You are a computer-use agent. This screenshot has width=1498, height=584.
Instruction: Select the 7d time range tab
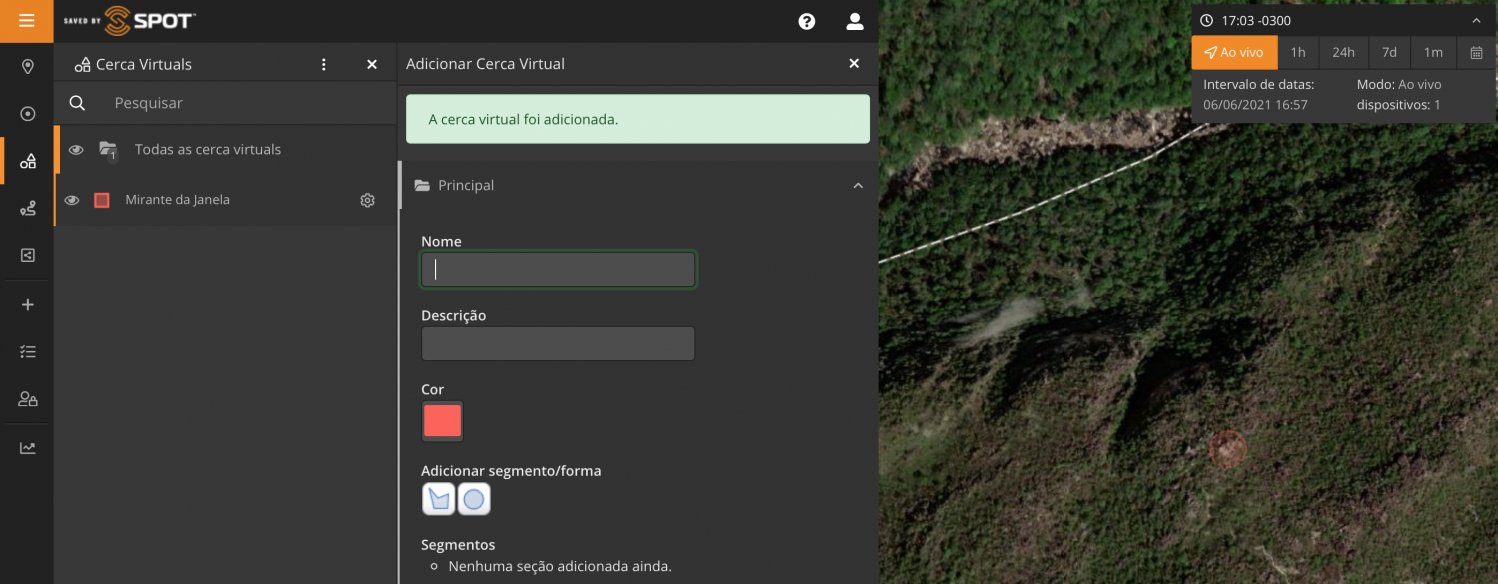1389,52
